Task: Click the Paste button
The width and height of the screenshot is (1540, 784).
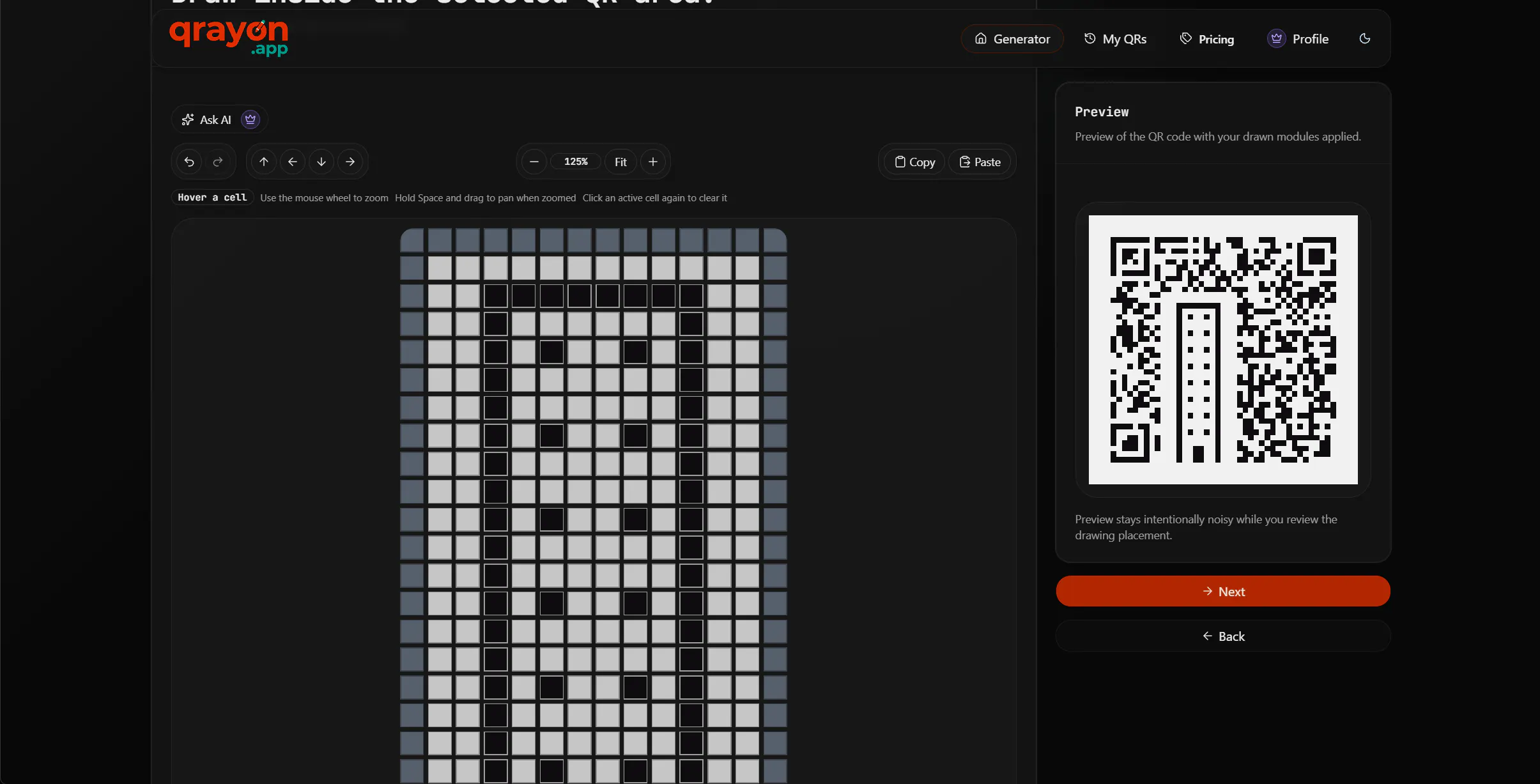Action: pyautogui.click(x=980, y=162)
